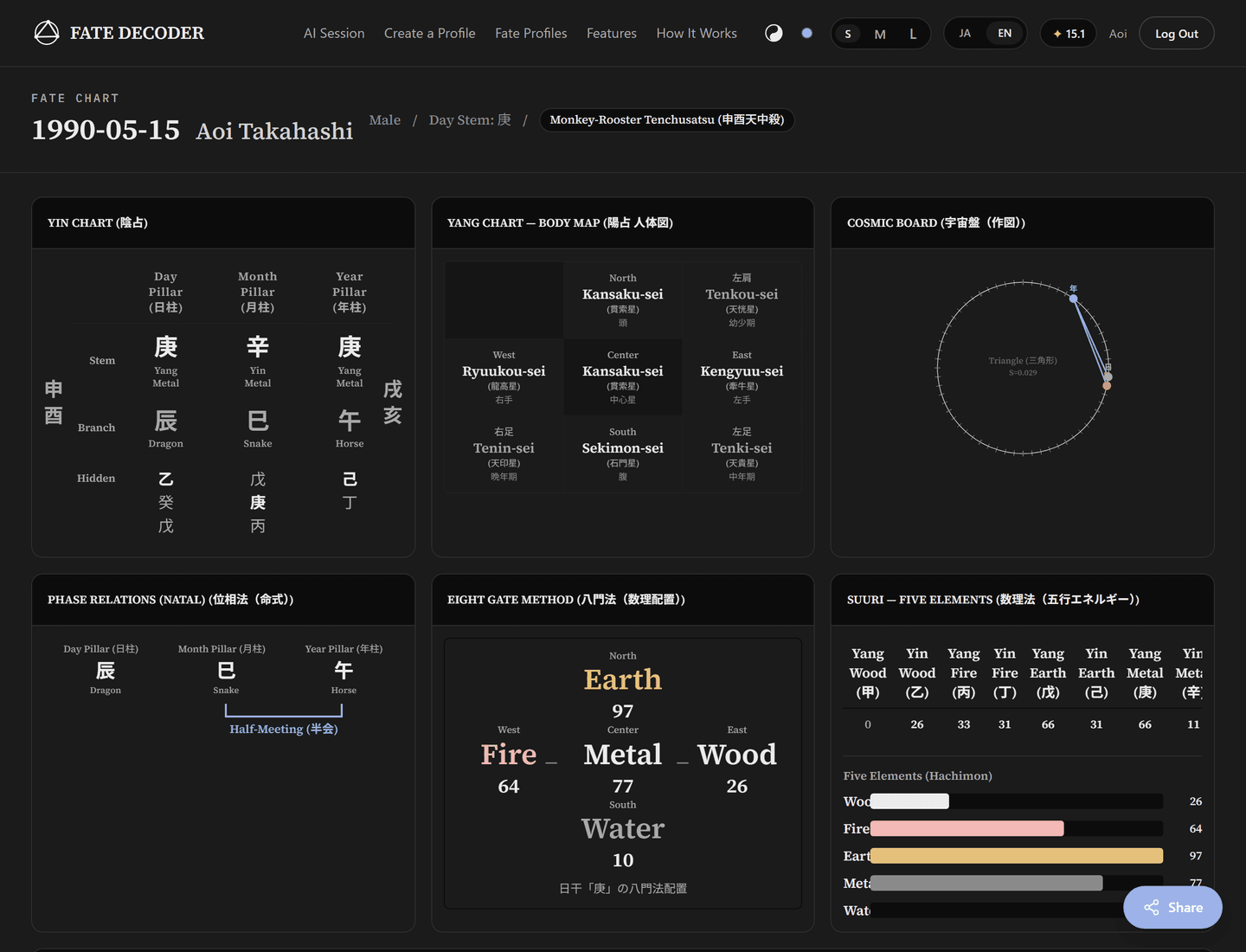
Task: Click the Share floating button
Action: (x=1172, y=908)
